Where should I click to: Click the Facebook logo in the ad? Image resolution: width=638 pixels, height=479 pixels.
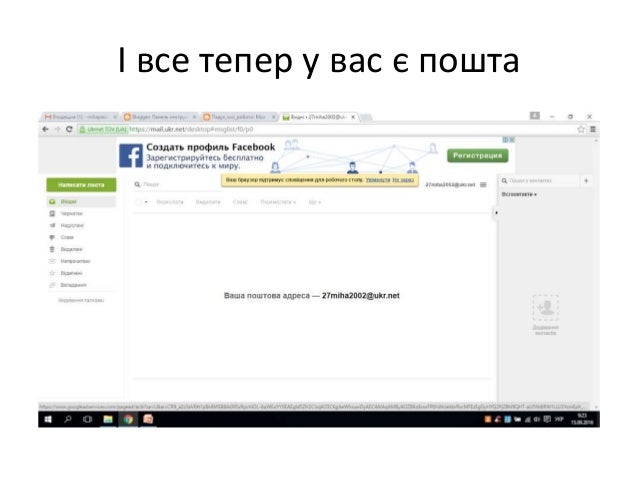(131, 155)
